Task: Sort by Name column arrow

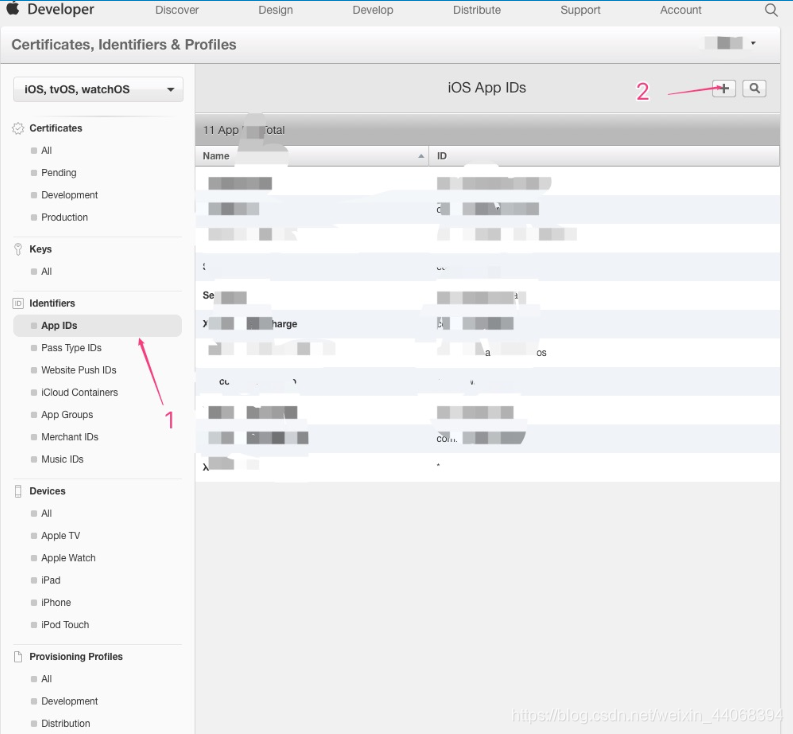Action: (x=421, y=156)
